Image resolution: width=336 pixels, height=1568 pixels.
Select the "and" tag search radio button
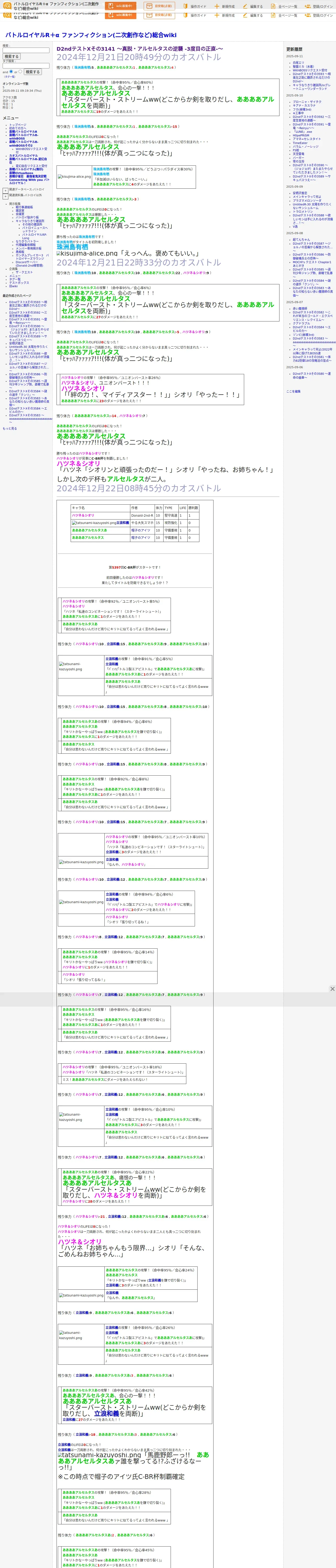point(12,72)
